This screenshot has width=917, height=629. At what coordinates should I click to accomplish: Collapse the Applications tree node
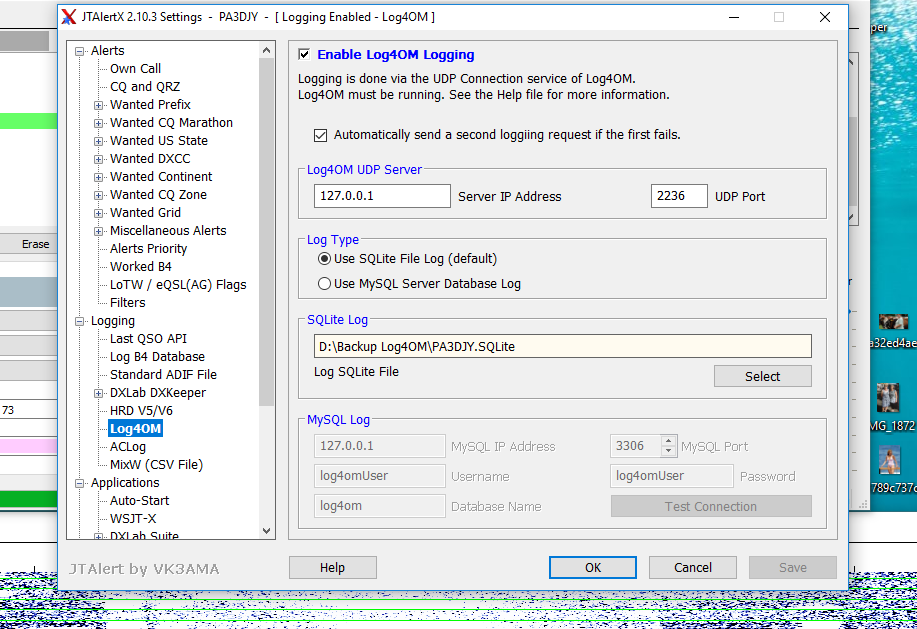[x=80, y=483]
